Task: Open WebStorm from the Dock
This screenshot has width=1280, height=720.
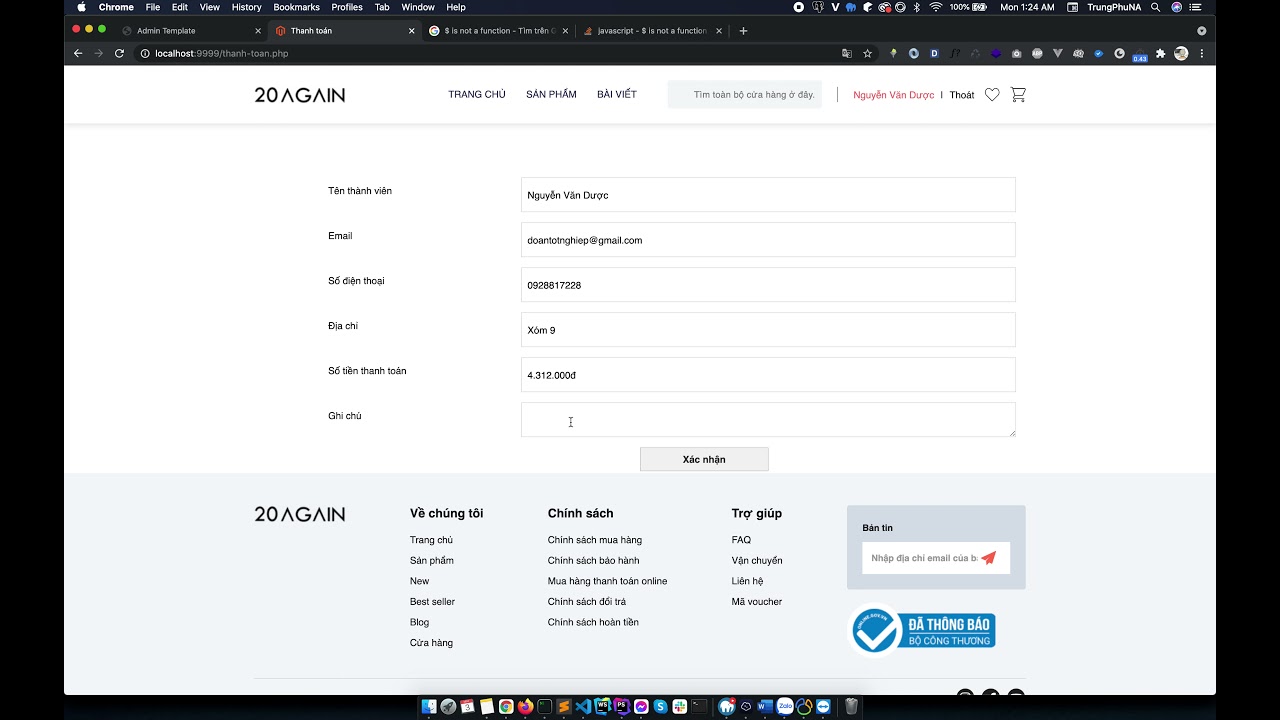Action: point(602,707)
